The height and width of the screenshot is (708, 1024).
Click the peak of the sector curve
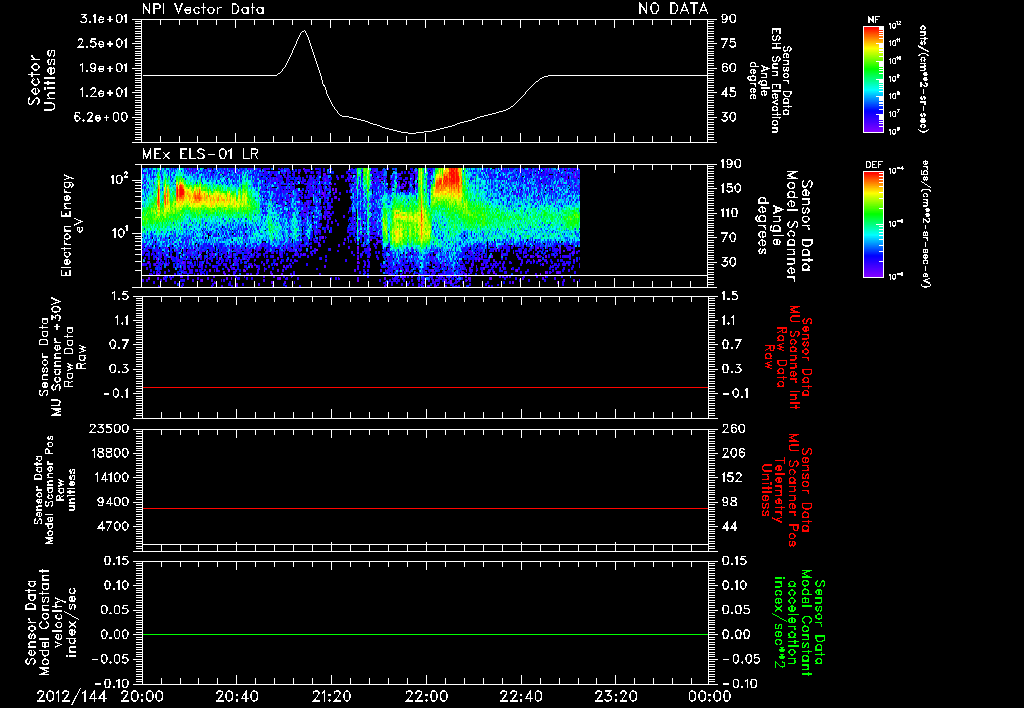pyautogui.click(x=304, y=31)
